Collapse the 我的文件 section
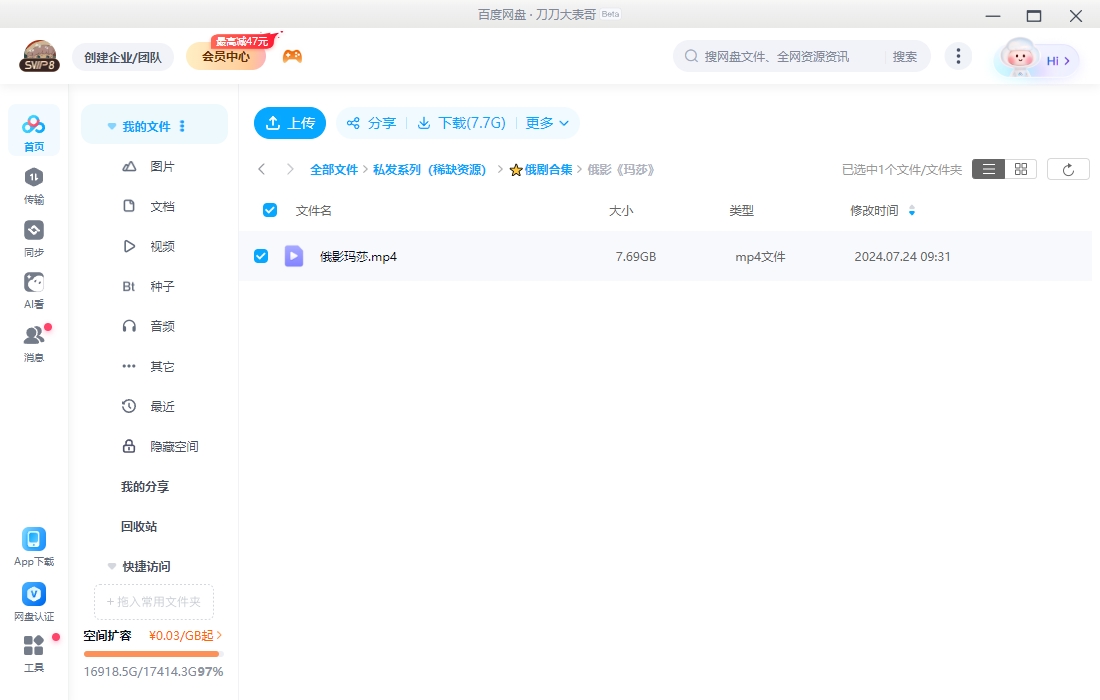This screenshot has height=700, width=1100. click(x=111, y=125)
